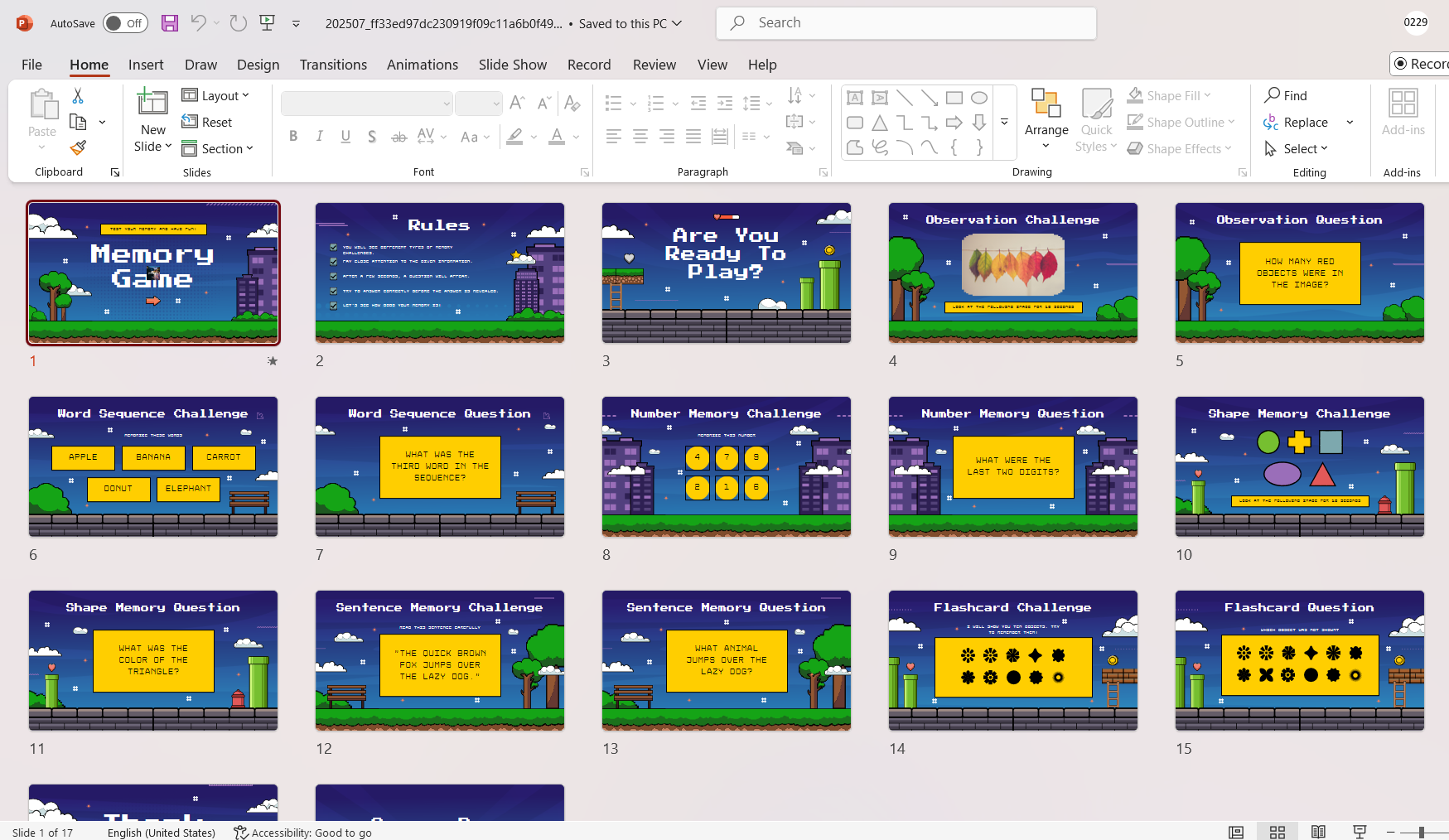Apply text shadow icon
Image resolution: width=1449 pixels, height=840 pixels.
[372, 137]
